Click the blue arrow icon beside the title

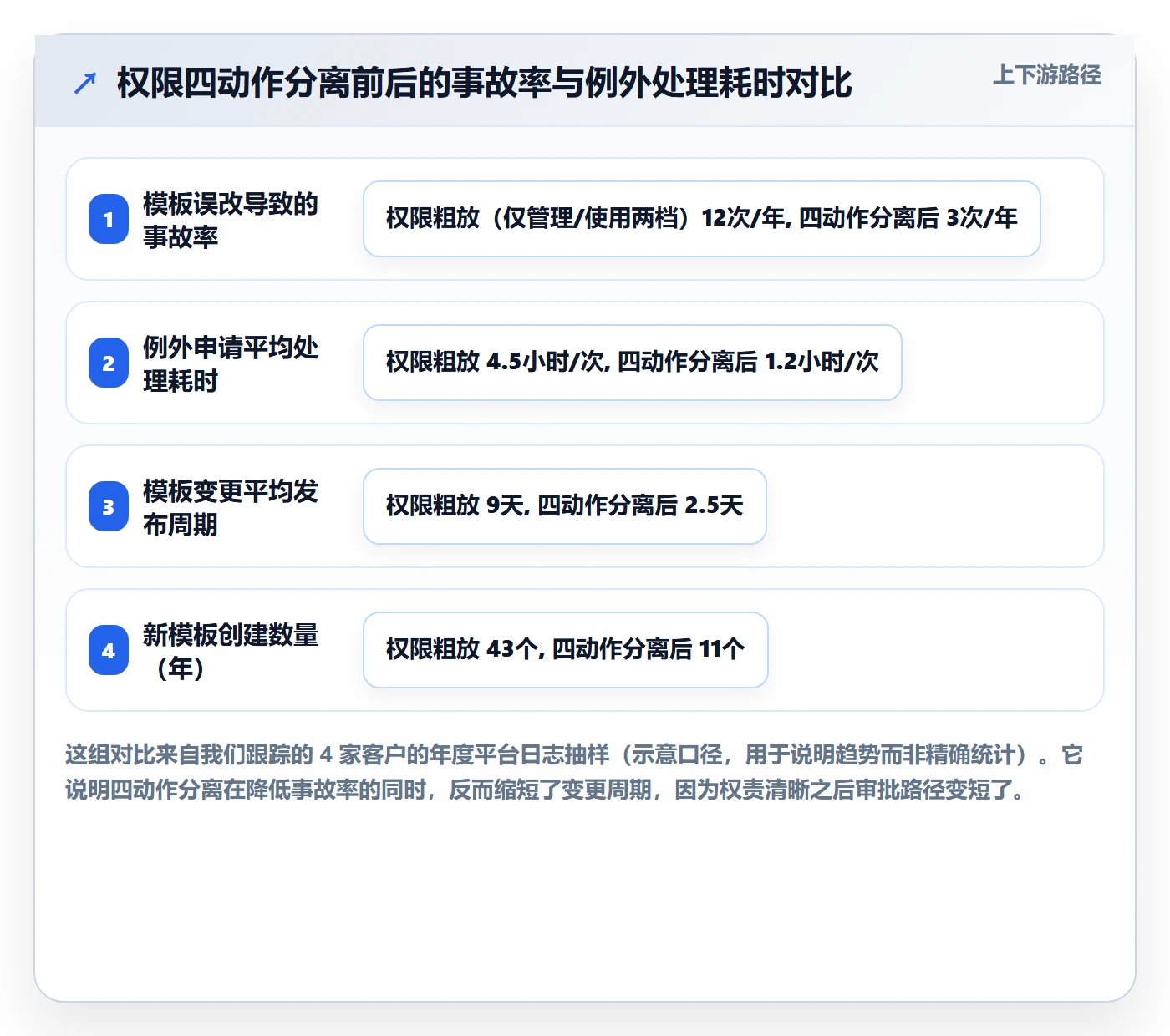[85, 83]
